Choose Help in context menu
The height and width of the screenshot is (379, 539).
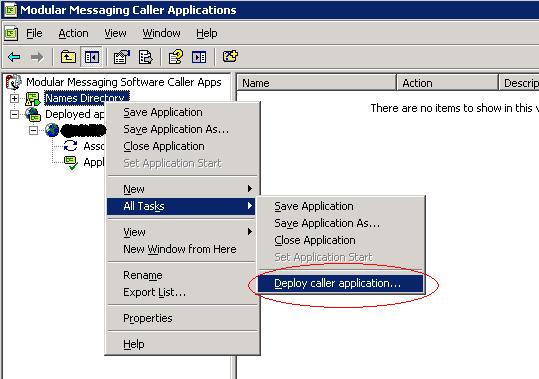tap(182, 344)
